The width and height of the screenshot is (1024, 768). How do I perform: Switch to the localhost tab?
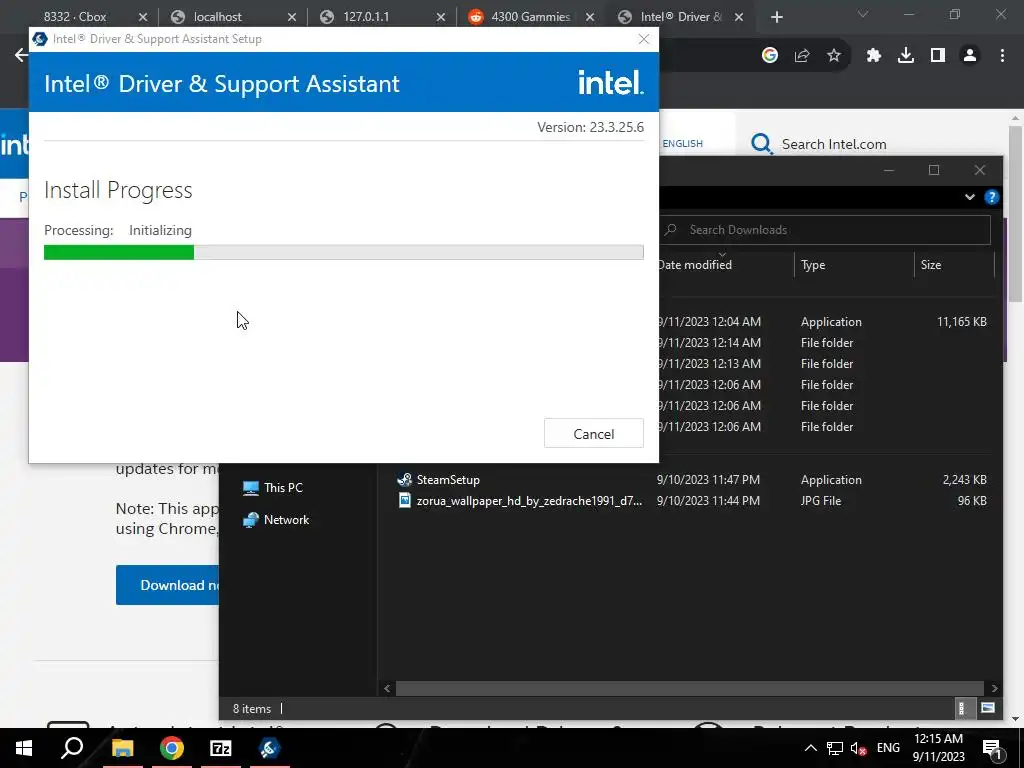click(217, 17)
